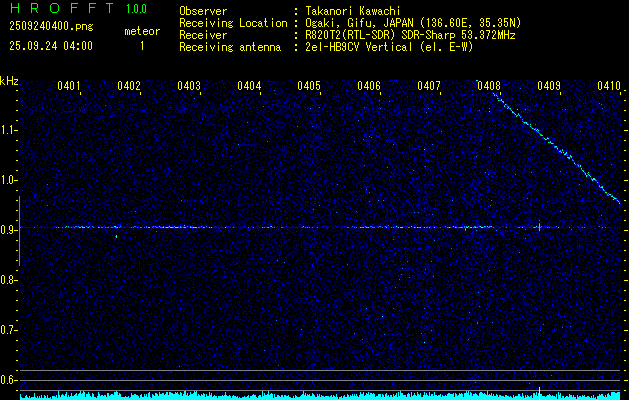Click the 0.9 frequency axis label

point(7,230)
